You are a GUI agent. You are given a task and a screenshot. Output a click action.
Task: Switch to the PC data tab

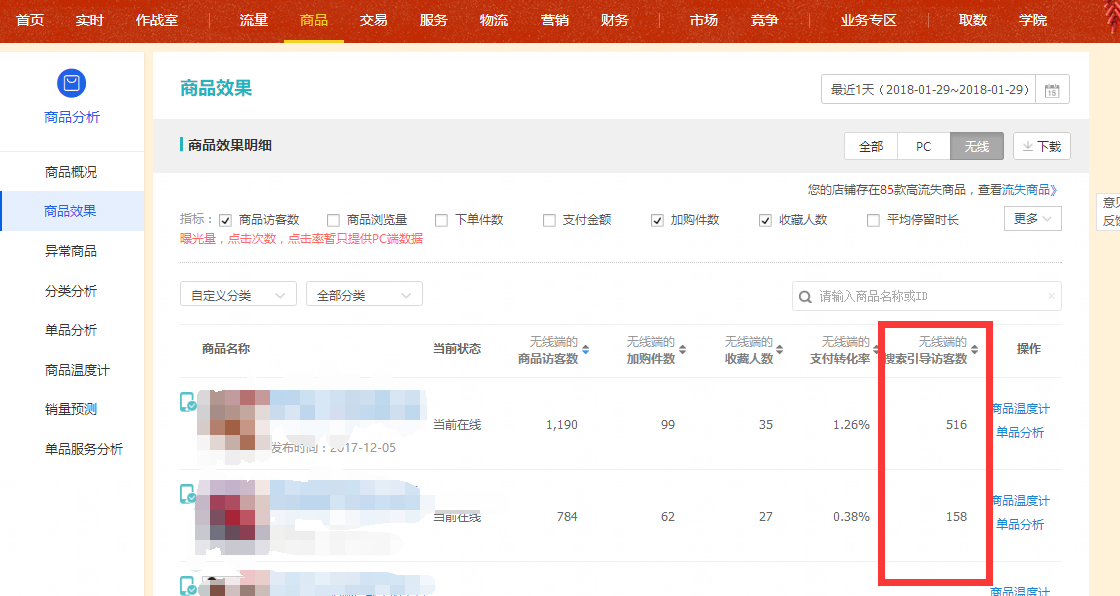pos(923,146)
